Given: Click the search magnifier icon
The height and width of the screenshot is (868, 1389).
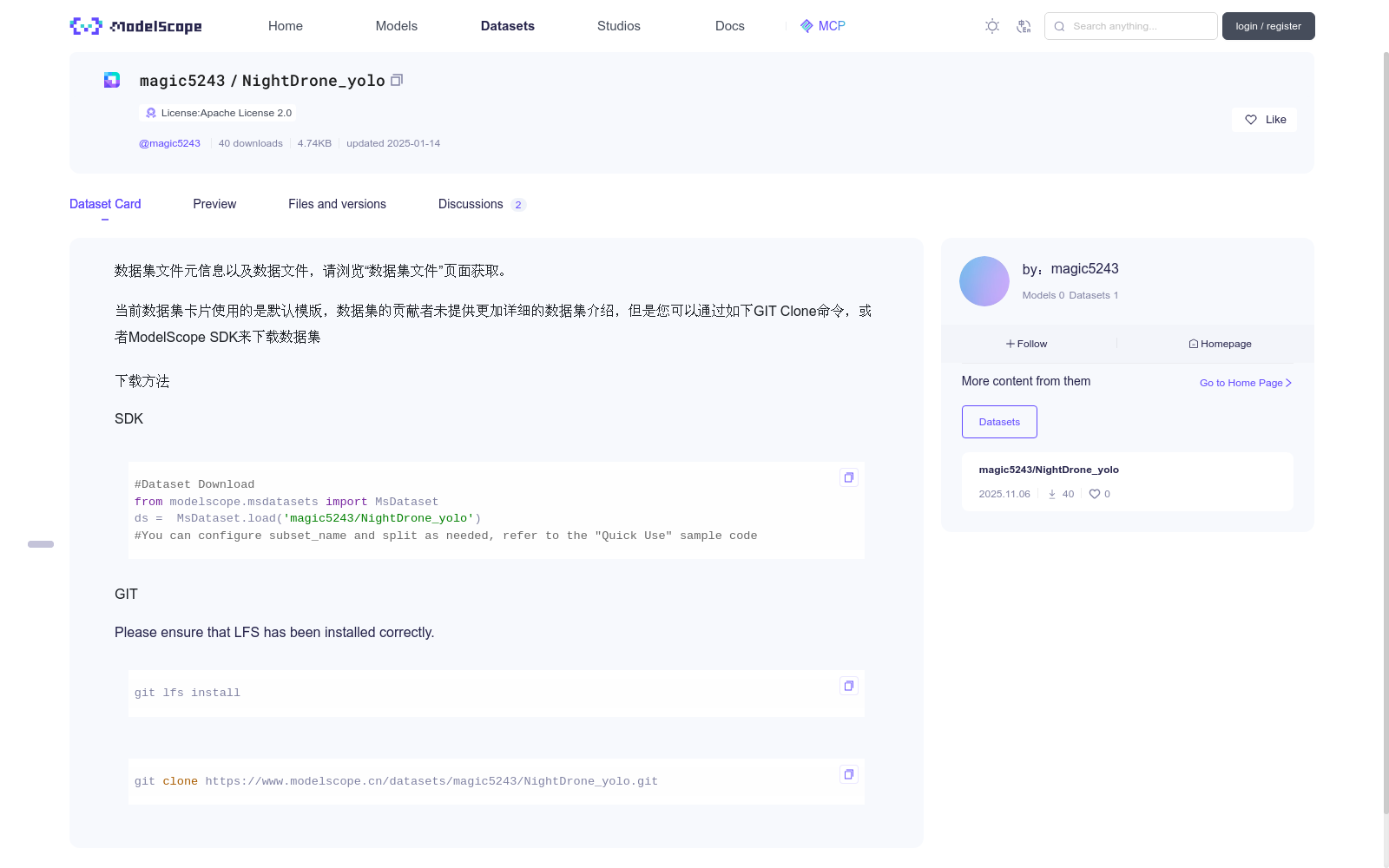Looking at the screenshot, I should [1059, 26].
